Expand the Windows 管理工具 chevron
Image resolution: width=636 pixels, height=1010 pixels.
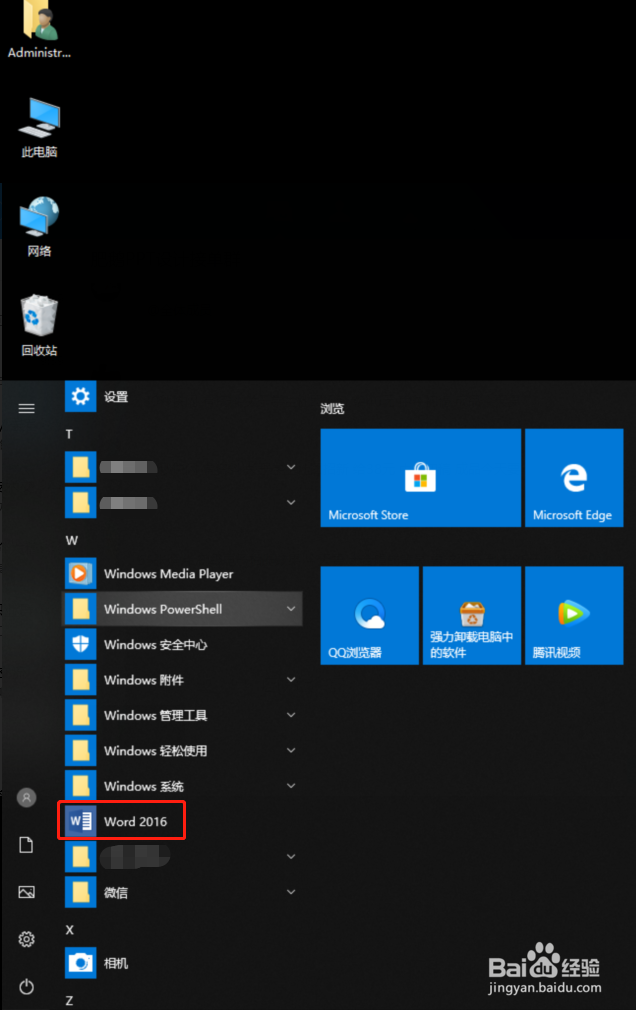(291, 715)
